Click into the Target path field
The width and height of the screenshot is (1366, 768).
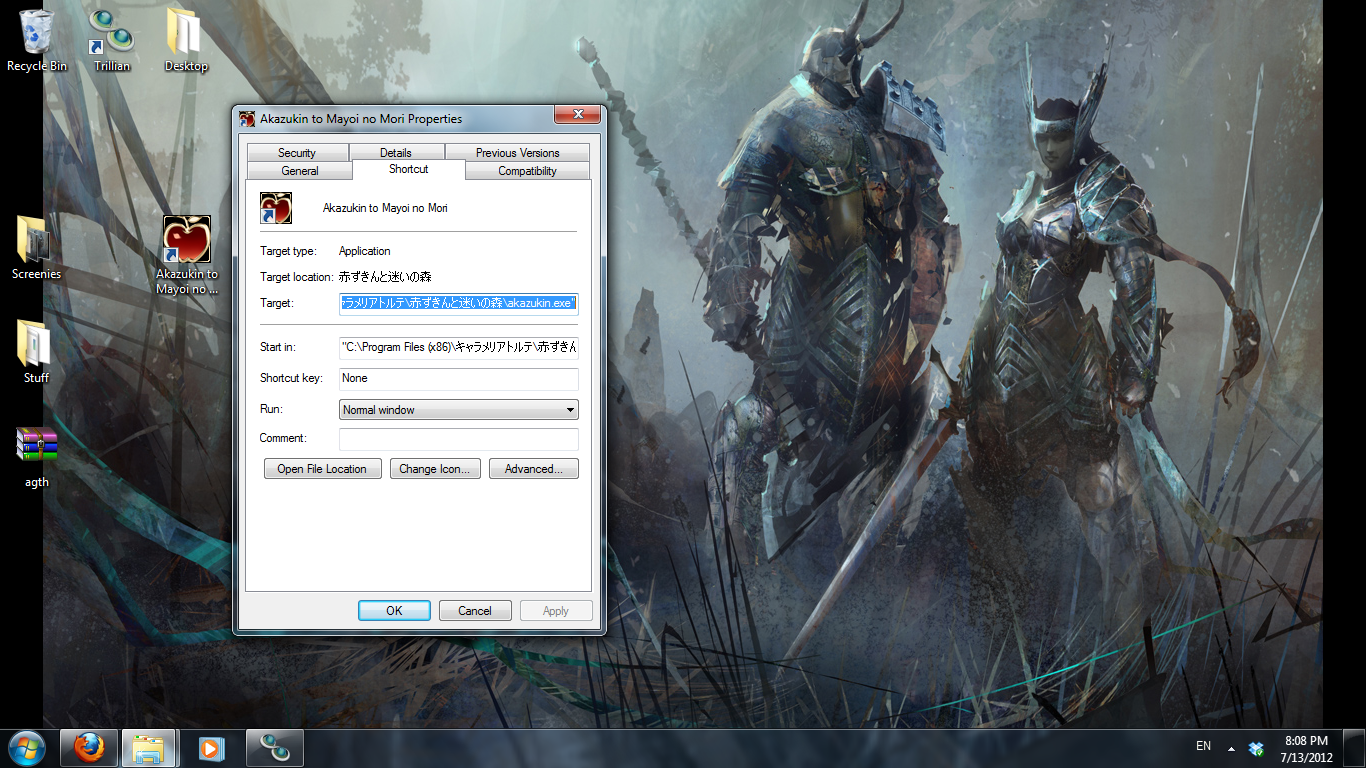pyautogui.click(x=459, y=303)
